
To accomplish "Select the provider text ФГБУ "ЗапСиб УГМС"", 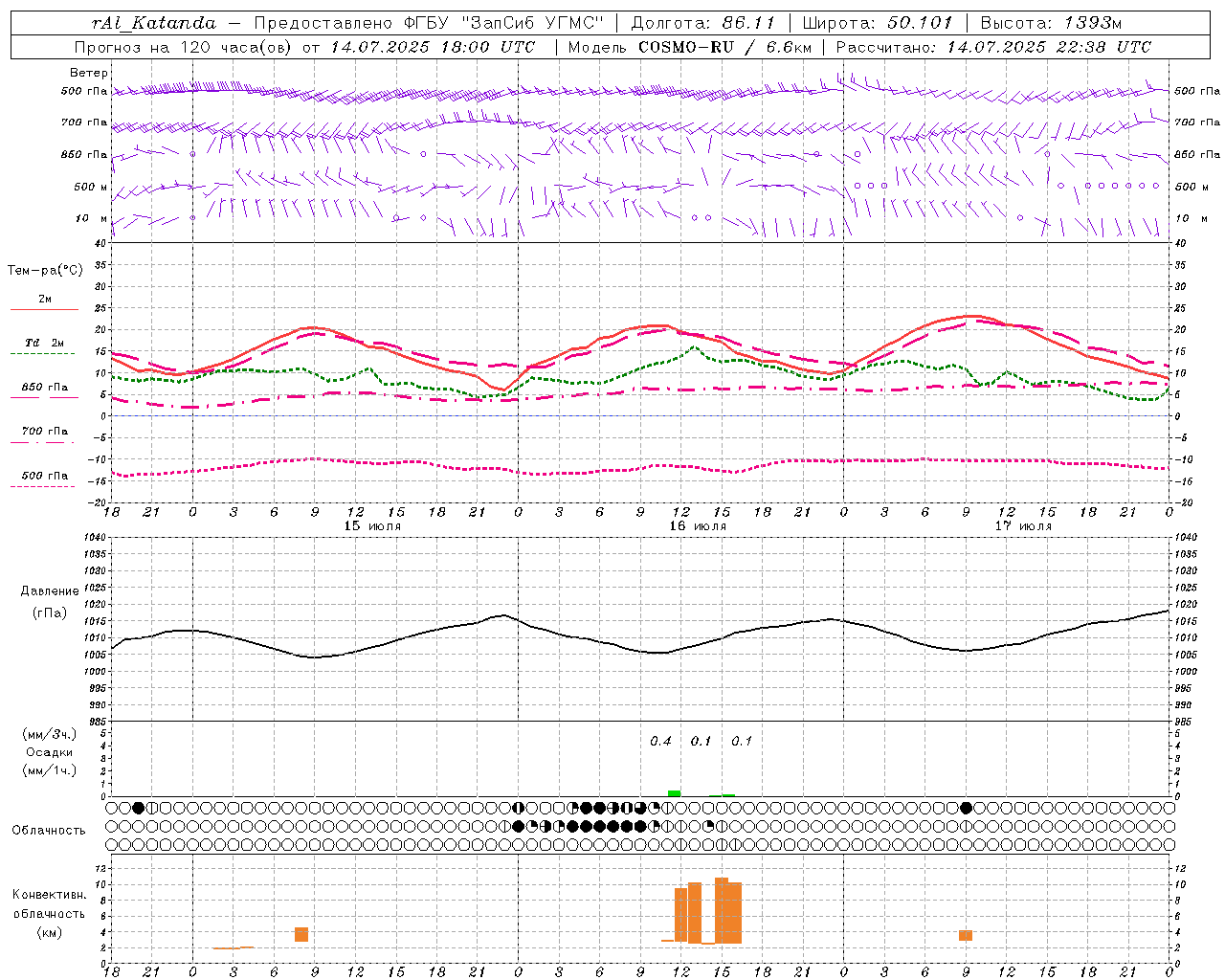I will click(x=502, y=23).
